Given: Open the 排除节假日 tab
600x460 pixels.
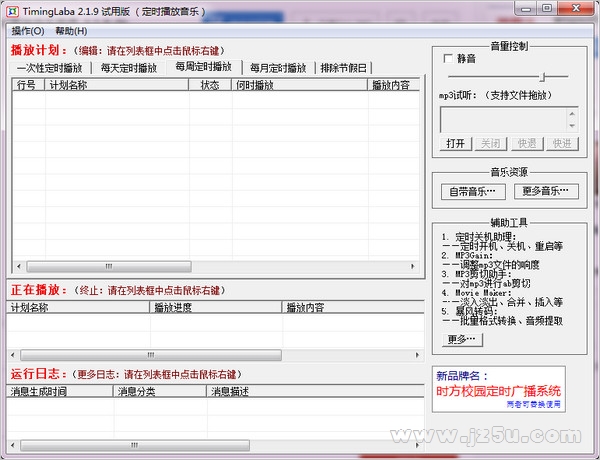Looking at the screenshot, I should click(344, 68).
